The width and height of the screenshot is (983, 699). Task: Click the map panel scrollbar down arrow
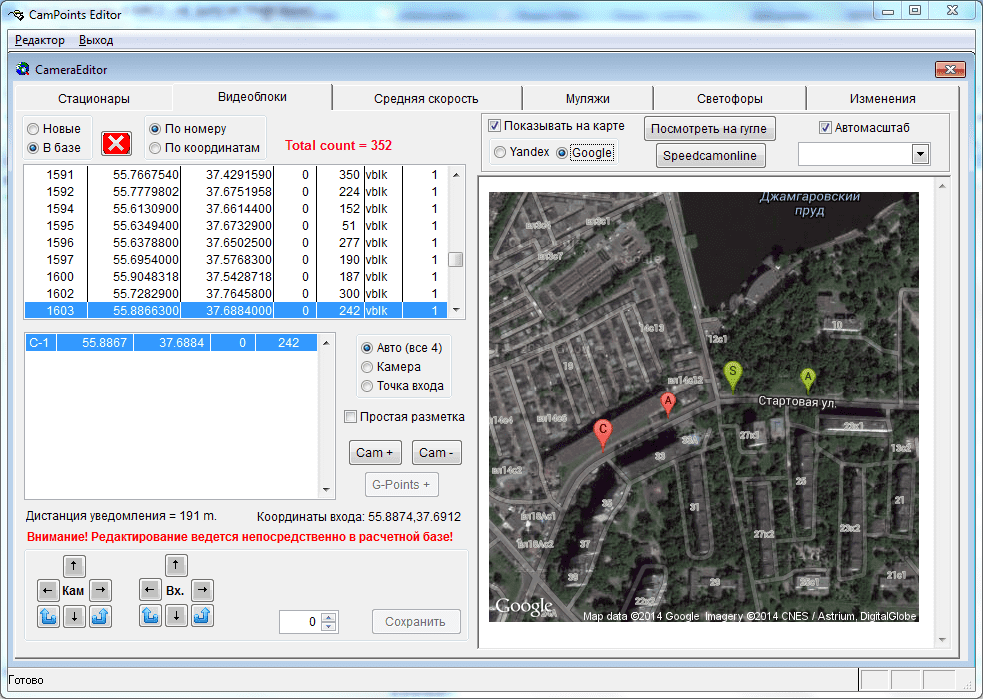point(942,640)
